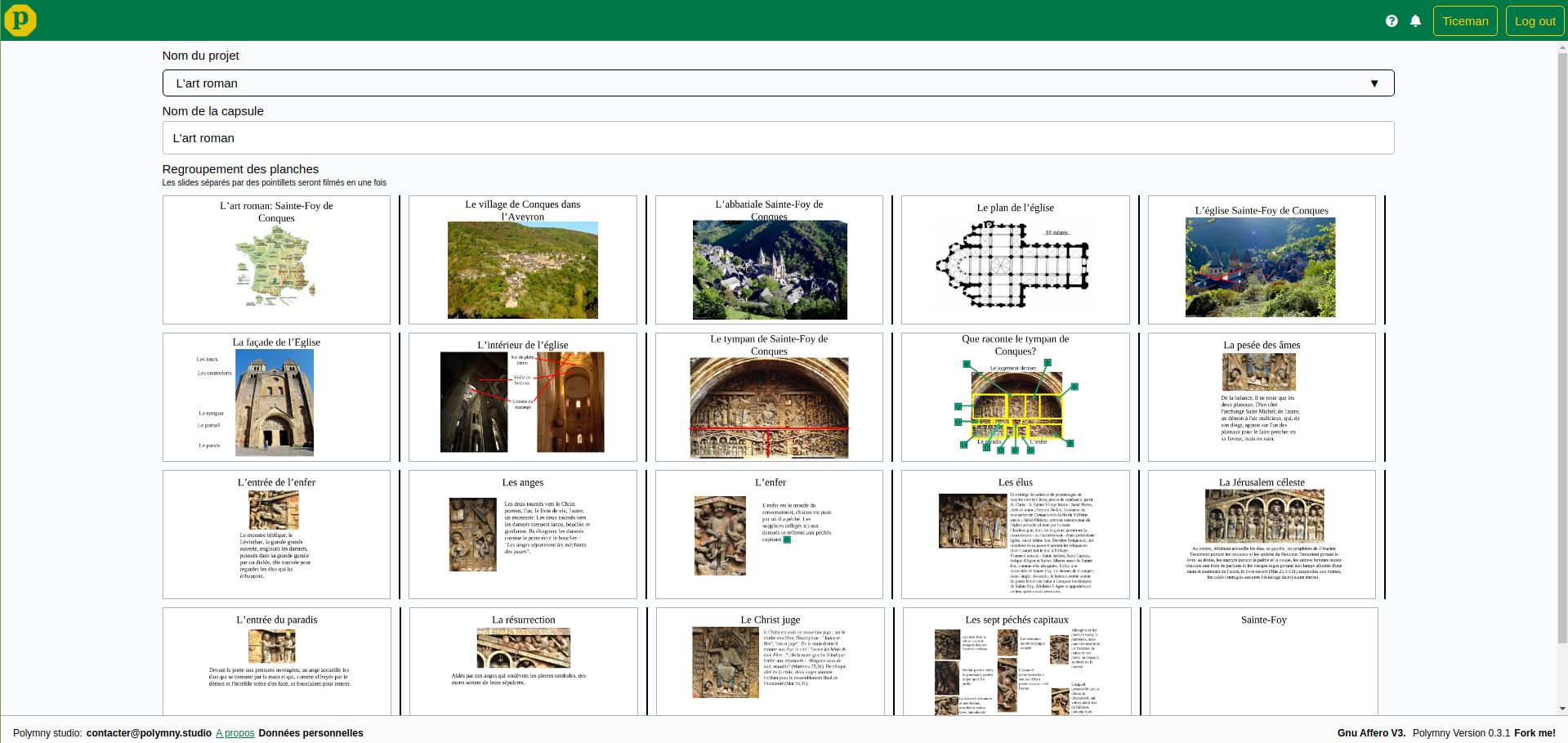Select slide 'La pesée des âmes'
1568x743 pixels.
pos(1262,397)
